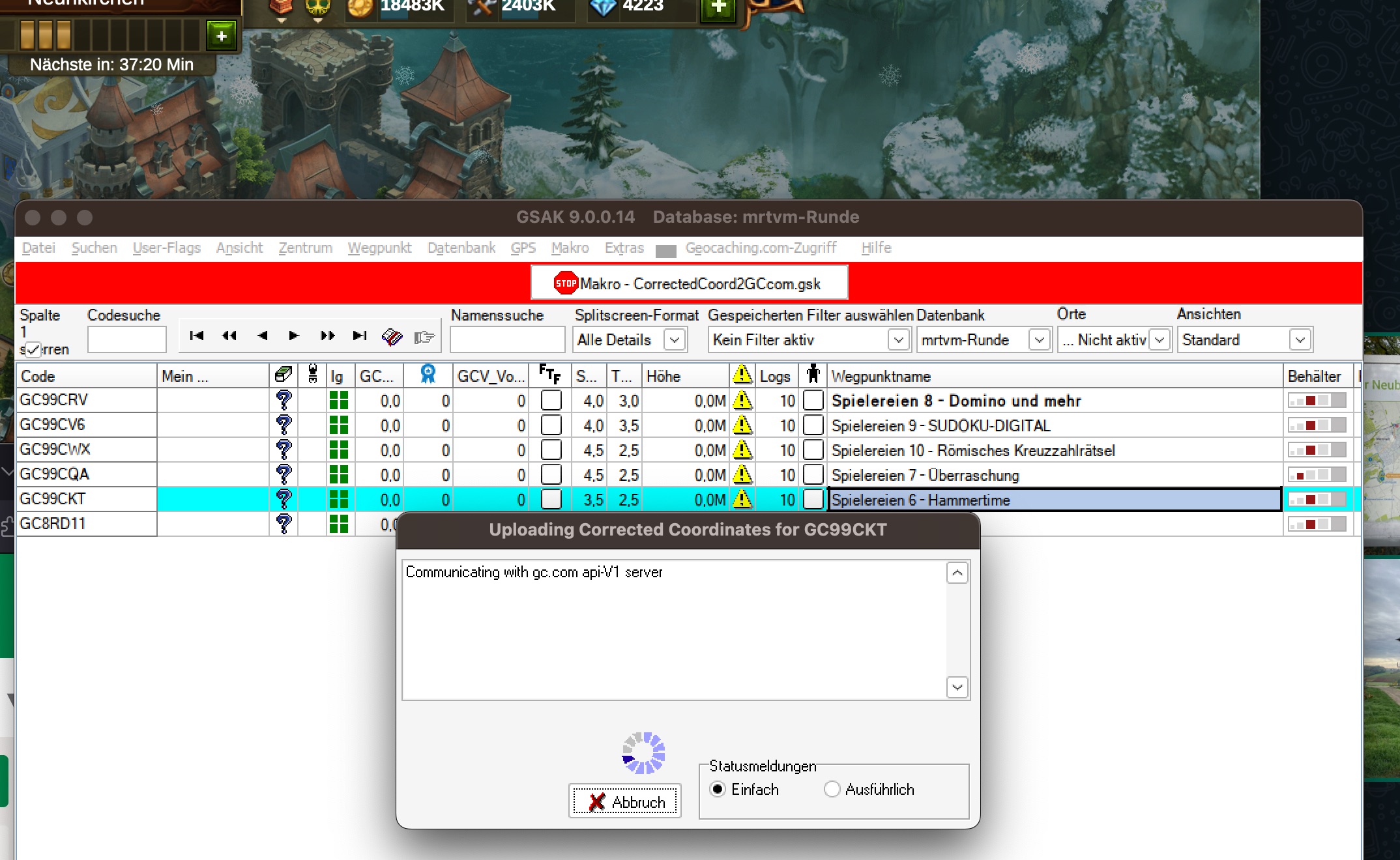The image size is (1400, 860).
Task: Jump to first record navigation arrow
Action: click(196, 336)
